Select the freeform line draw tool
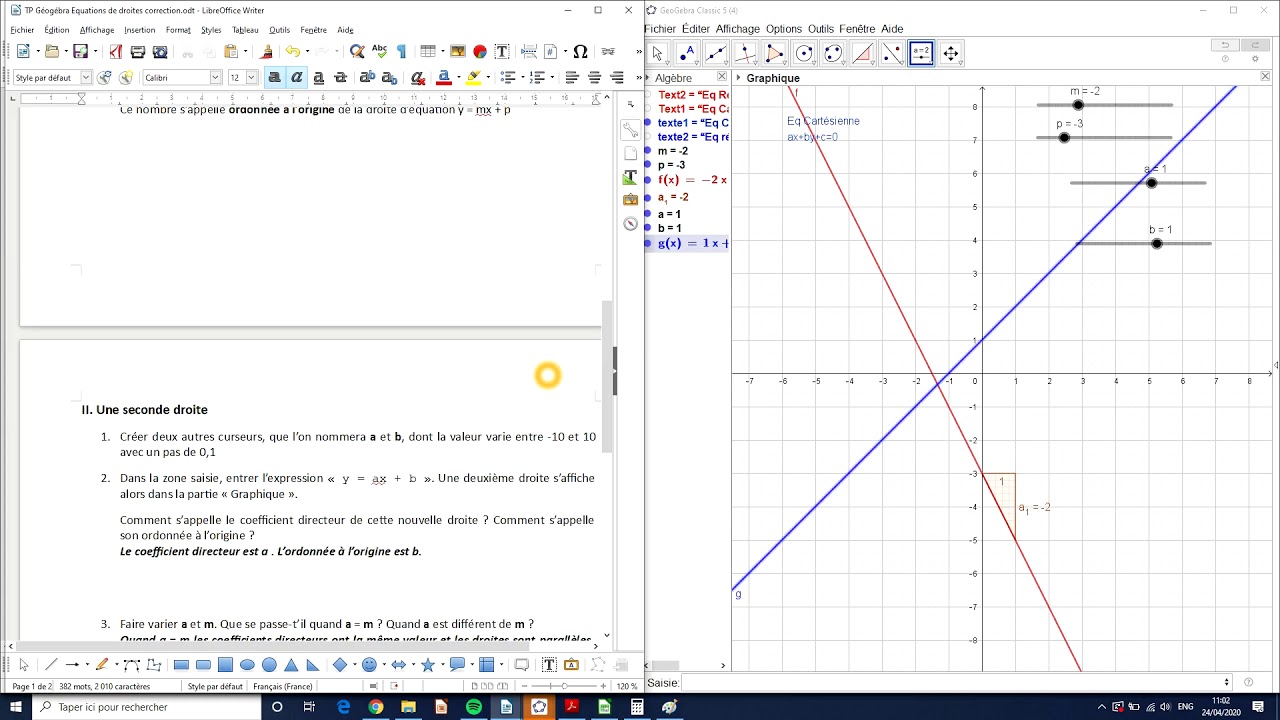Viewport: 1280px width, 720px height. [x=102, y=665]
